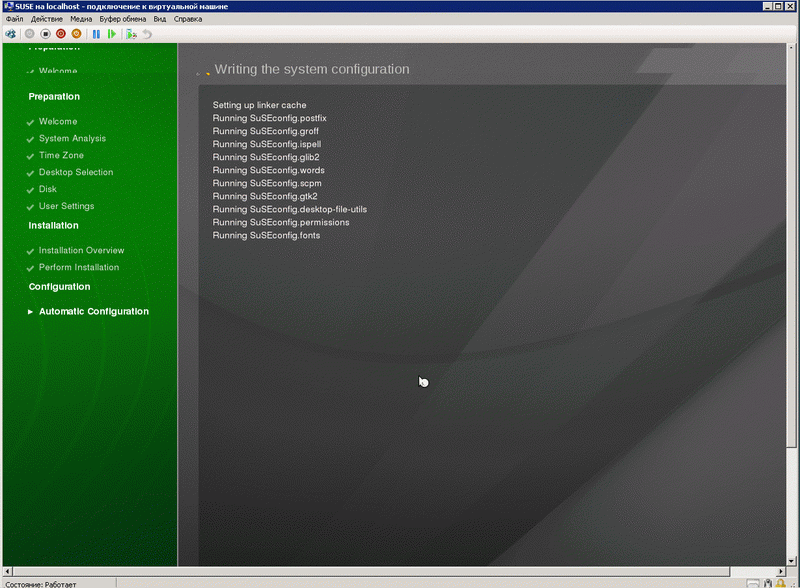This screenshot has width=800, height=588.
Task: Turn off the VM with stop icon
Action: [x=45, y=34]
